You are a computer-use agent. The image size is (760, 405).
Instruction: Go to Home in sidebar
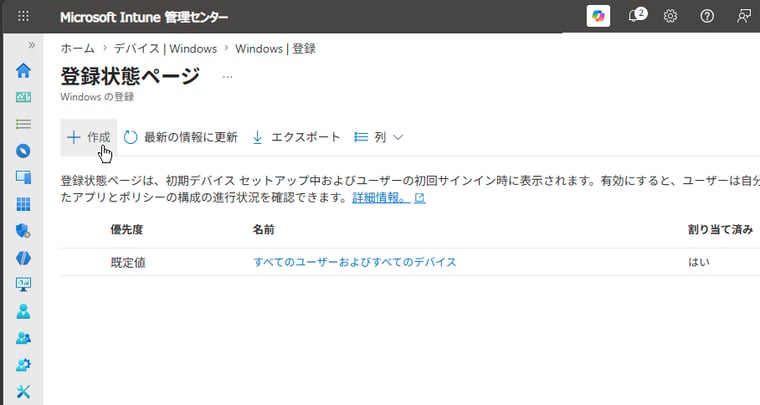23,71
